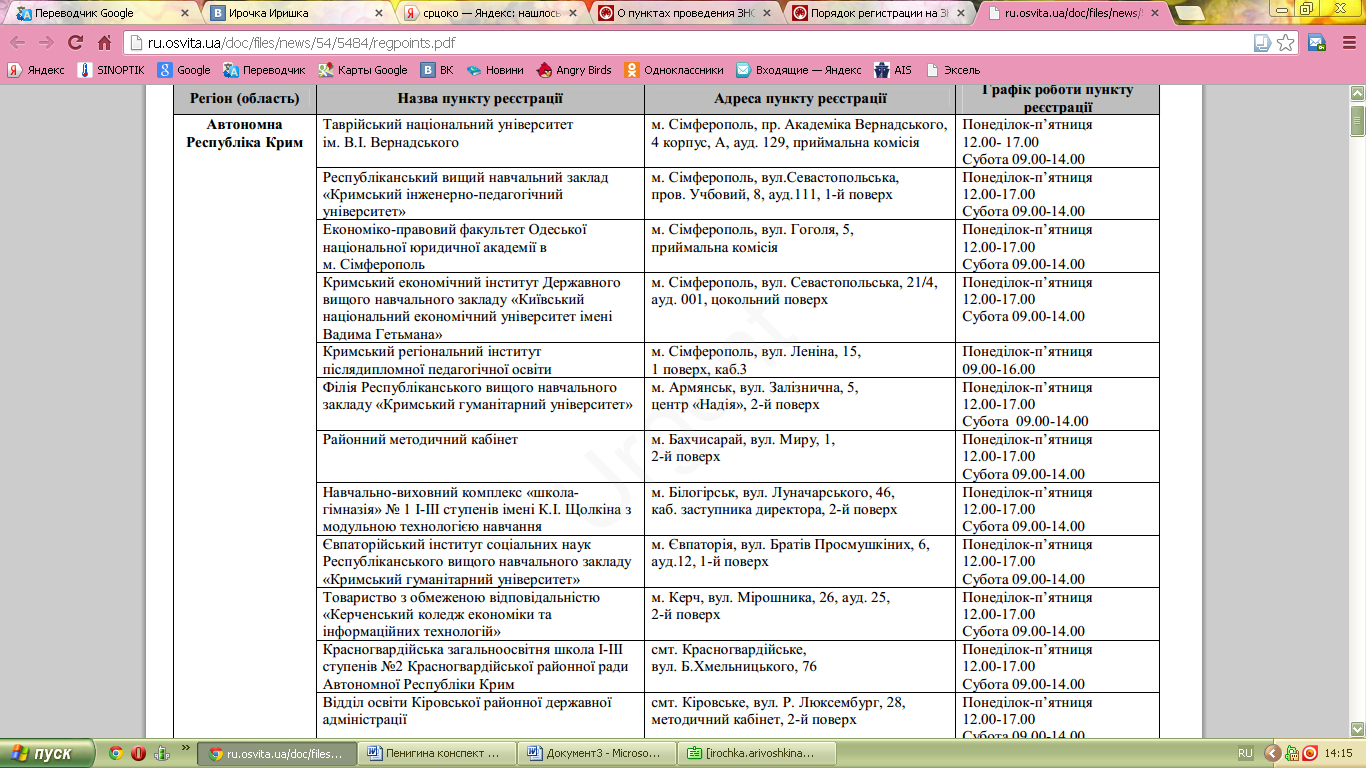This screenshot has height=768, width=1366.
Task: Open the Одноклассники bookmark
Action: 674,70
